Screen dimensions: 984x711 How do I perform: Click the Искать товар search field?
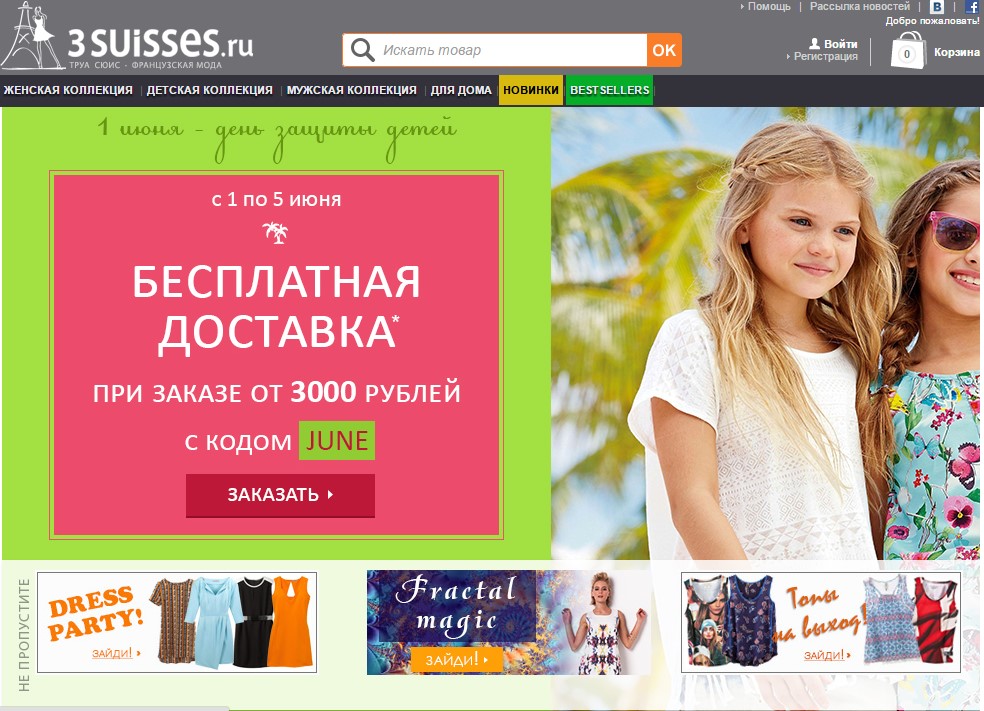point(511,50)
